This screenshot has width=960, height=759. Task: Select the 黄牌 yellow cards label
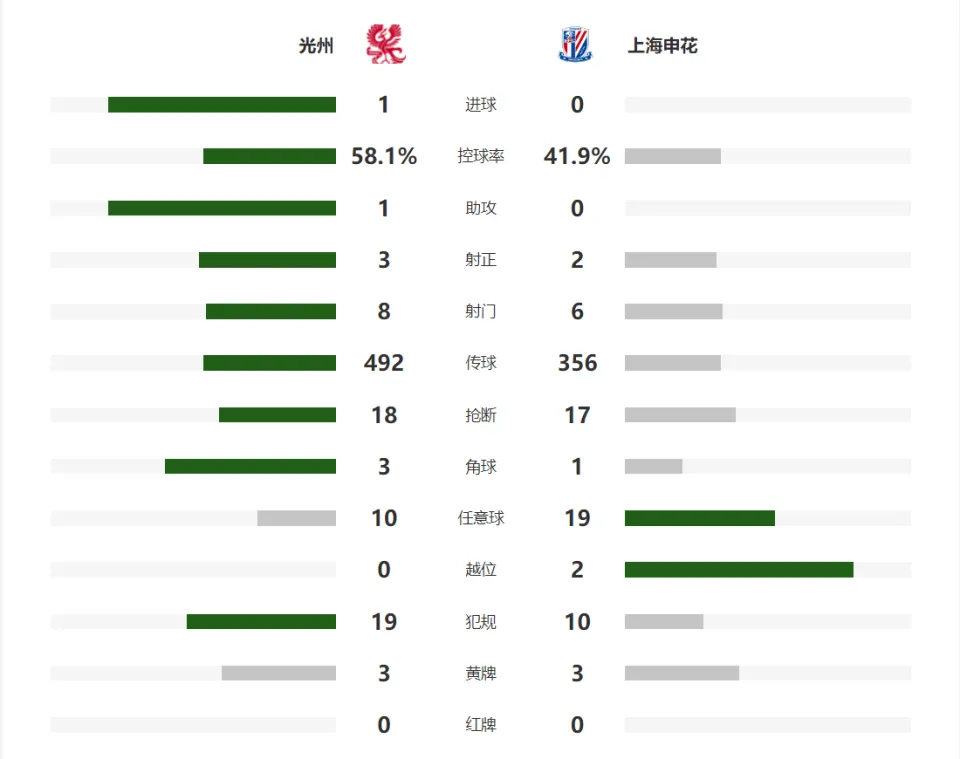pos(481,673)
